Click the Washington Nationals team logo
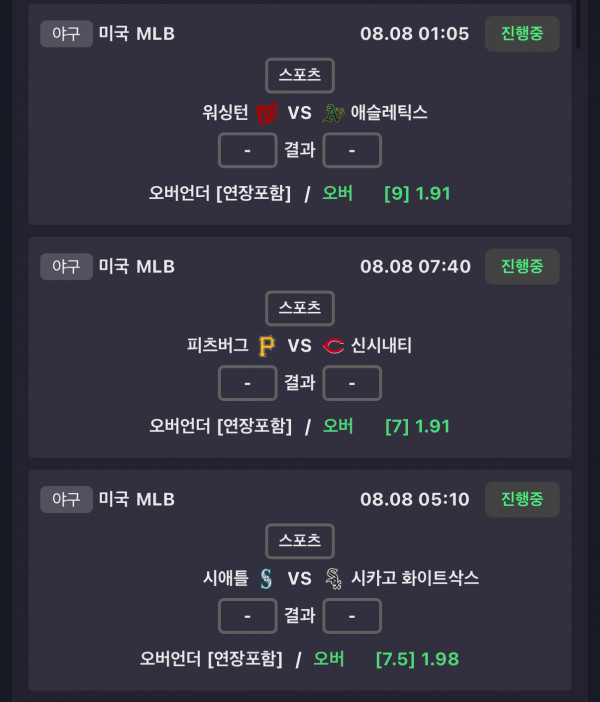 coord(266,113)
